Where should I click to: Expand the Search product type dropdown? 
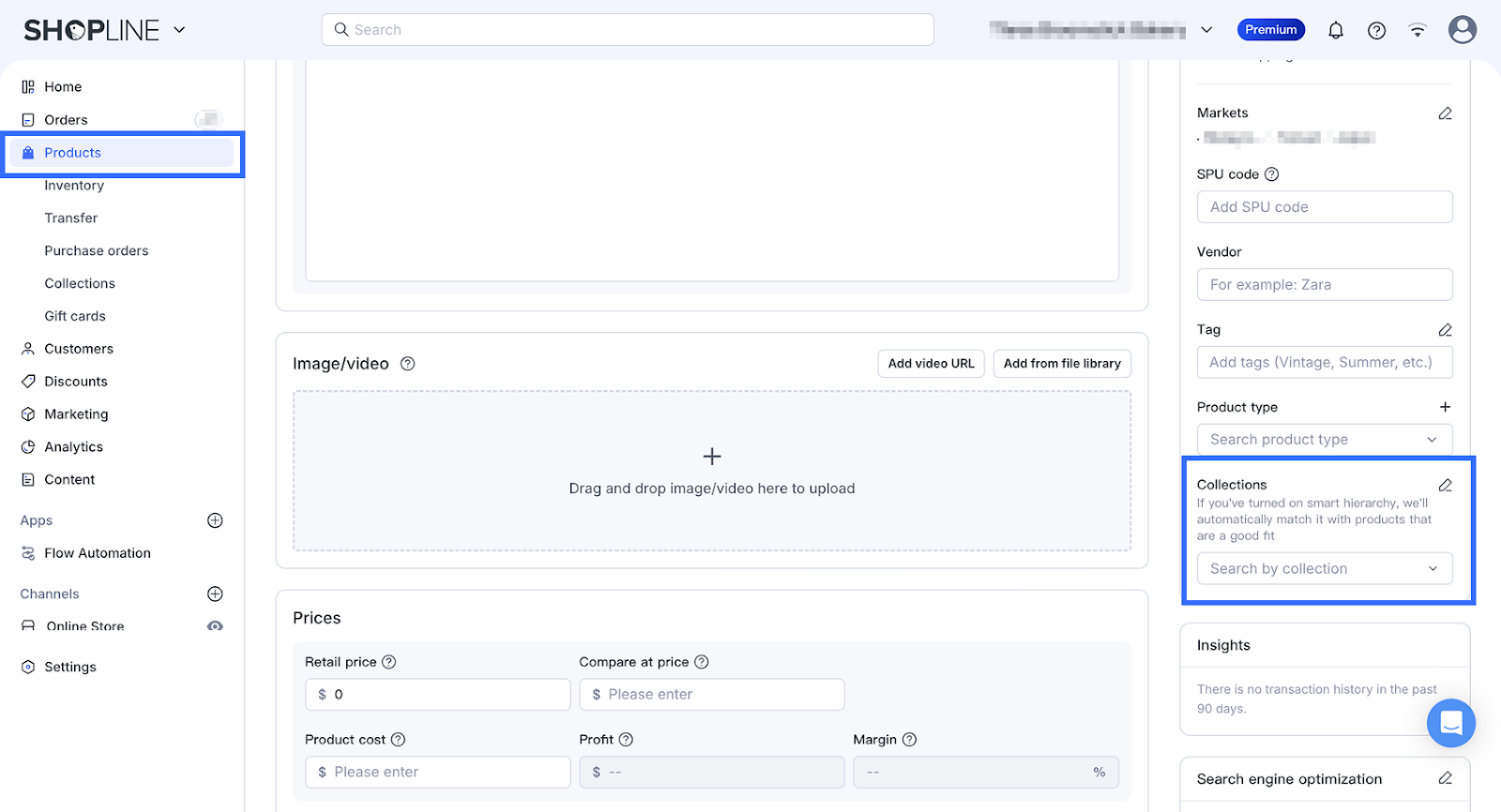pos(1325,440)
